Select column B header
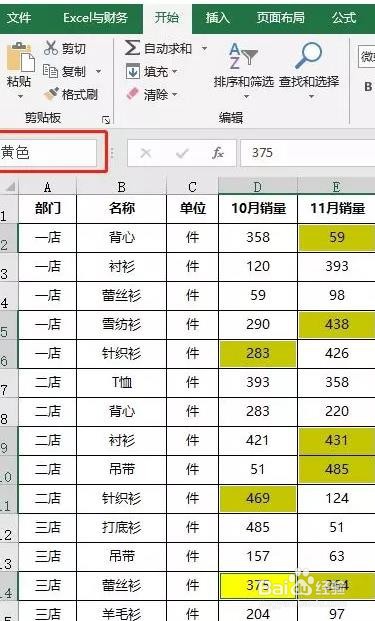The height and width of the screenshot is (621, 375). click(121, 187)
